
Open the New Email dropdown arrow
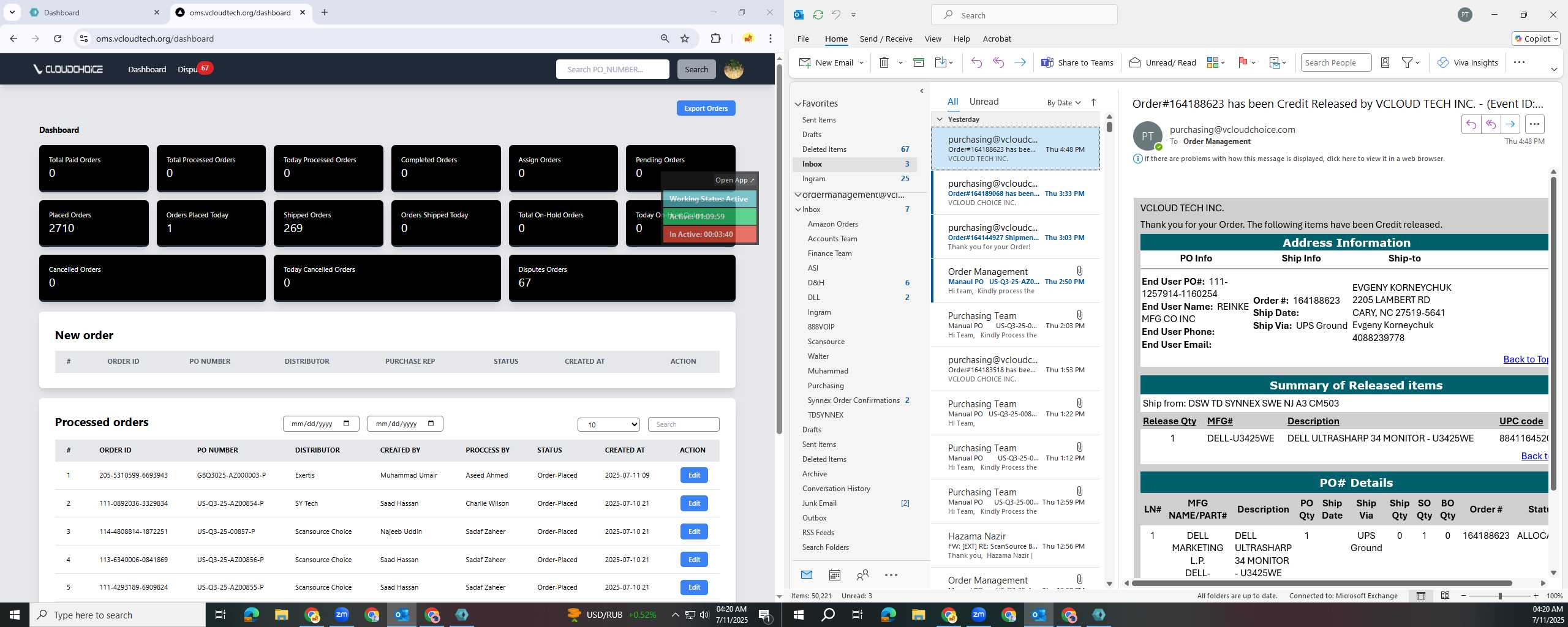pos(861,62)
